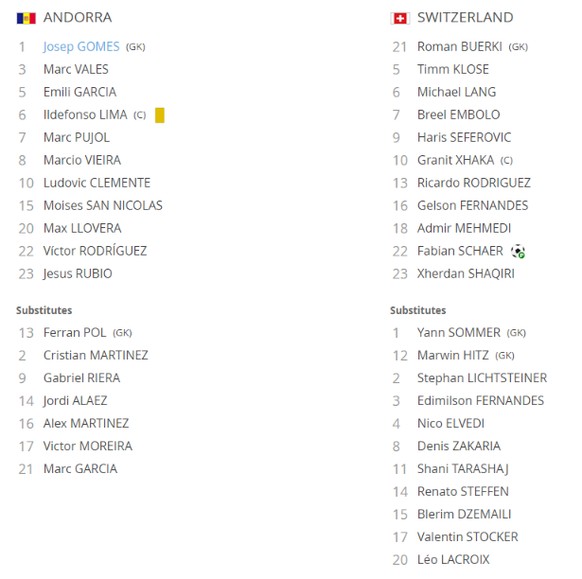
Task: Select substitute Stephan LICHTSTEINER
Action: pyautogui.click(x=482, y=378)
